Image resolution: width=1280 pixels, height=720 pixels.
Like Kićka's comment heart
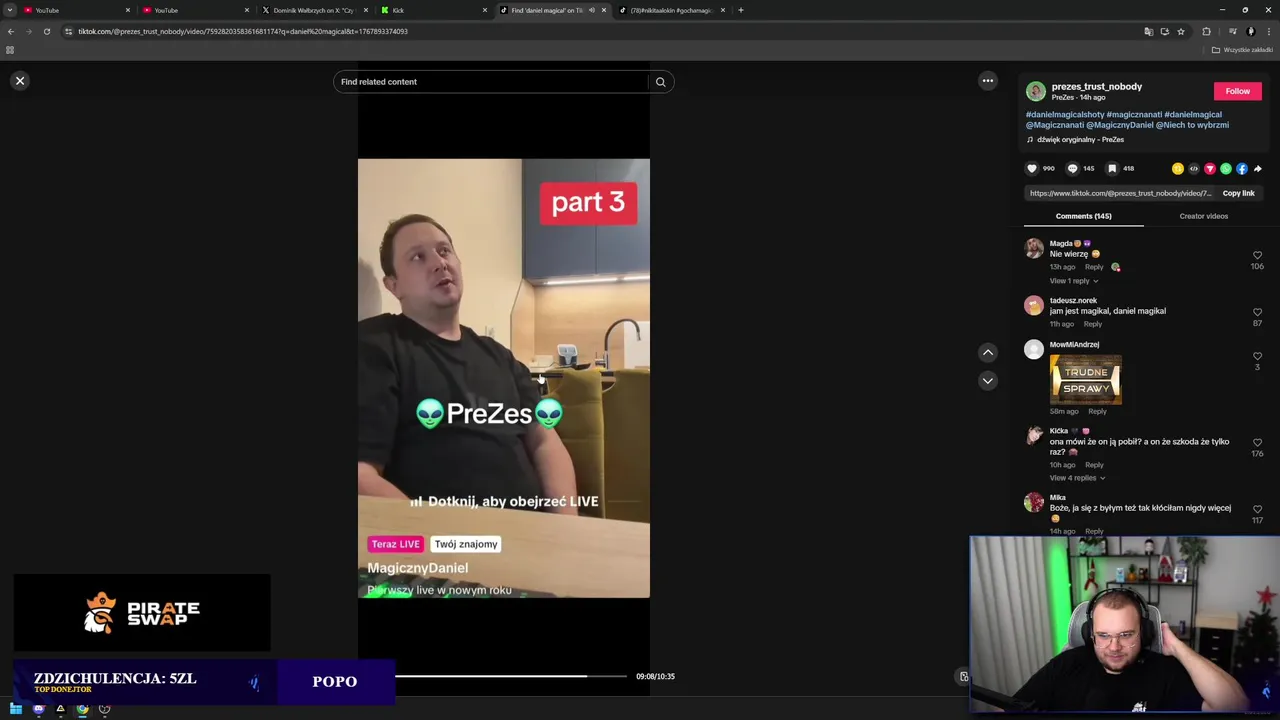pos(1257,443)
